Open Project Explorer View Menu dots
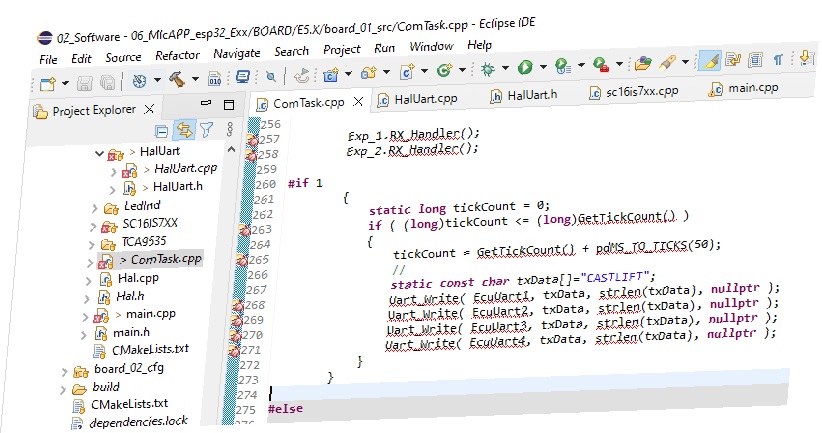822x433 pixels. point(230,128)
